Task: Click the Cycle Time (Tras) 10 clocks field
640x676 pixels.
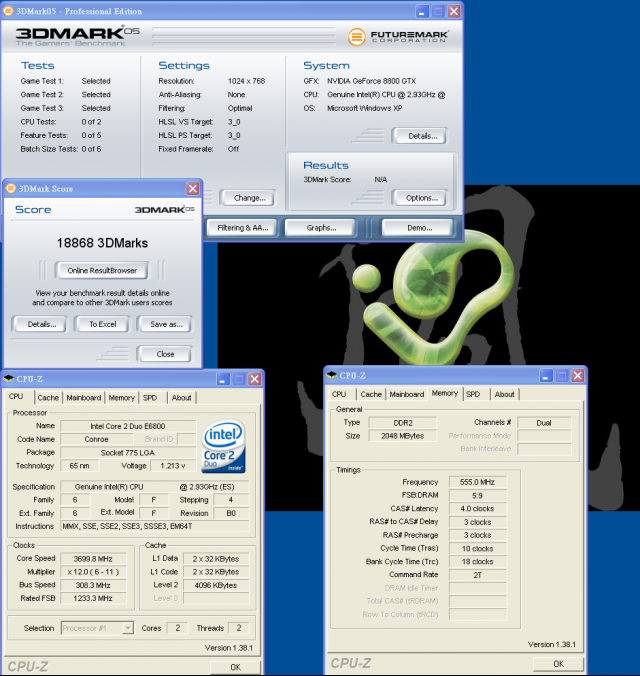Action: point(477,549)
